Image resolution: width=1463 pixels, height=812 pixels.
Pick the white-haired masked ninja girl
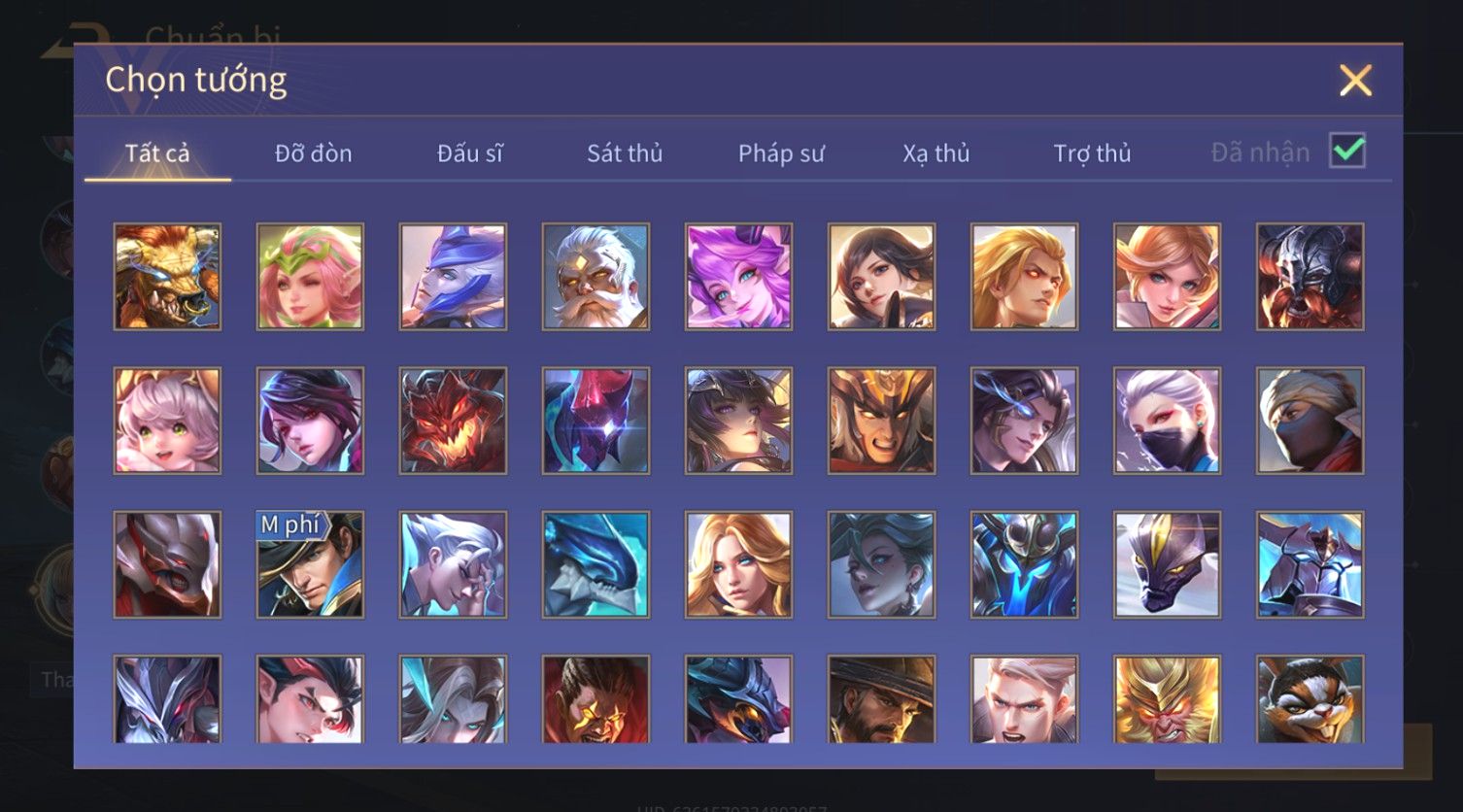pos(1167,421)
